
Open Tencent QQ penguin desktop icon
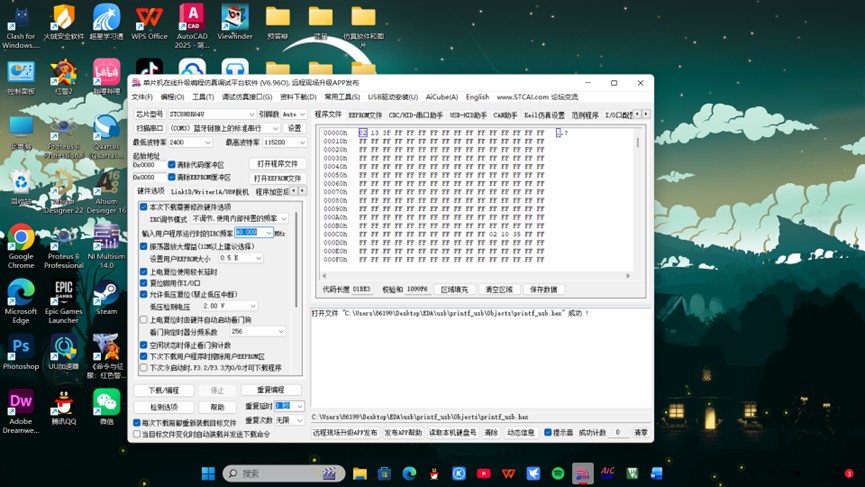[63, 408]
